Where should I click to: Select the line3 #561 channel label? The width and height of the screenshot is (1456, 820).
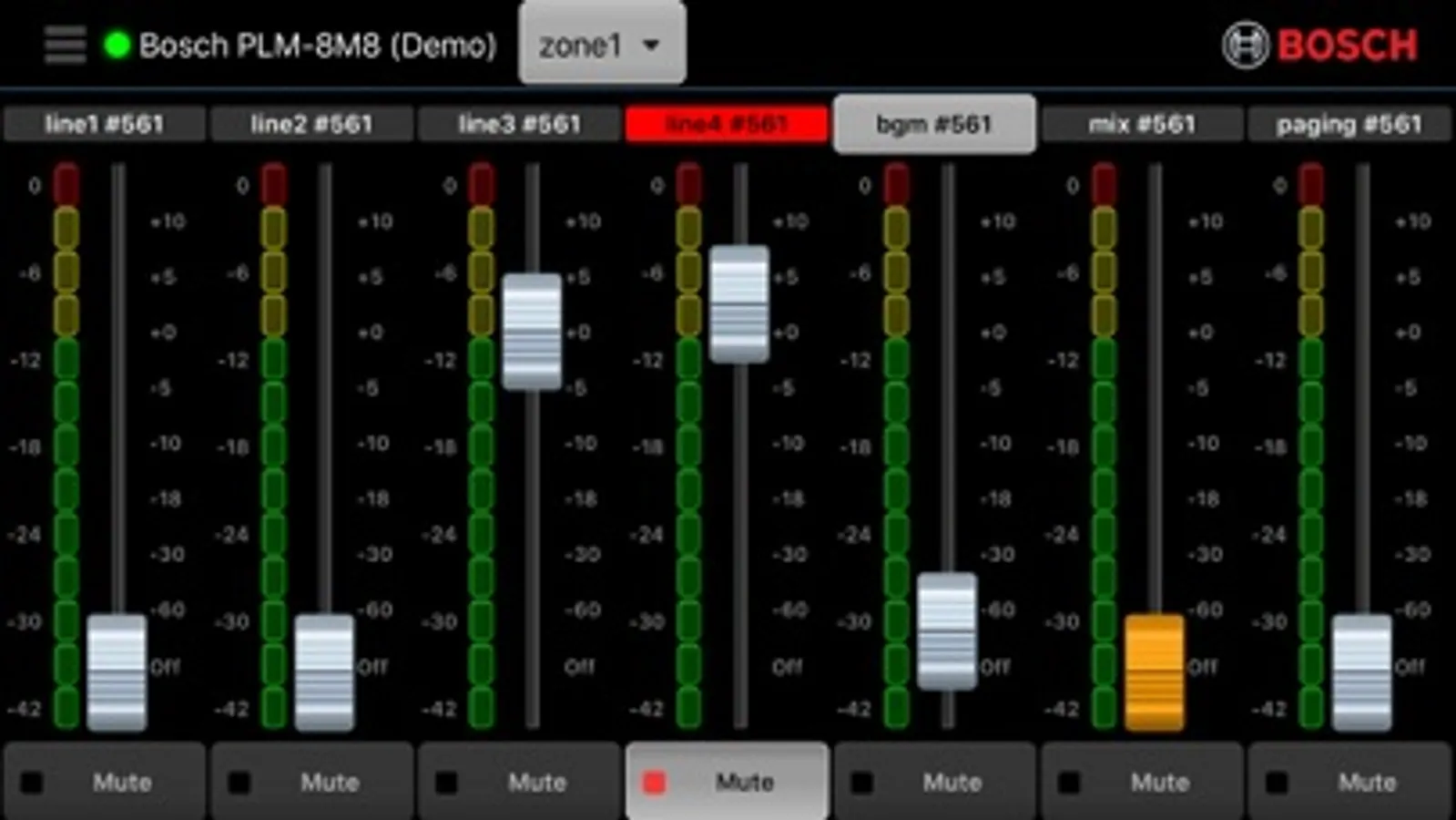[x=520, y=124]
